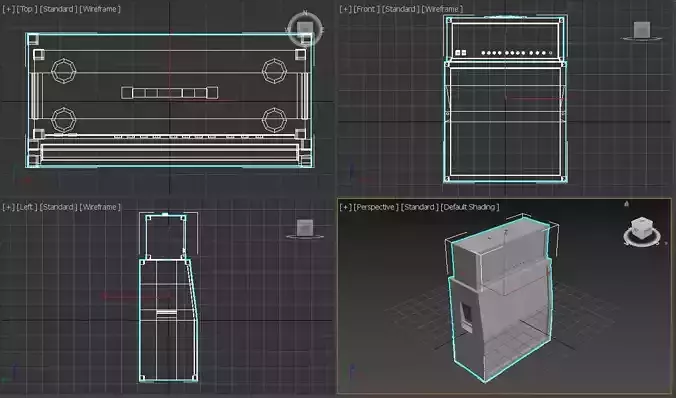Open the [Standard] menu in Top viewport
The height and width of the screenshot is (398, 676).
point(58,9)
